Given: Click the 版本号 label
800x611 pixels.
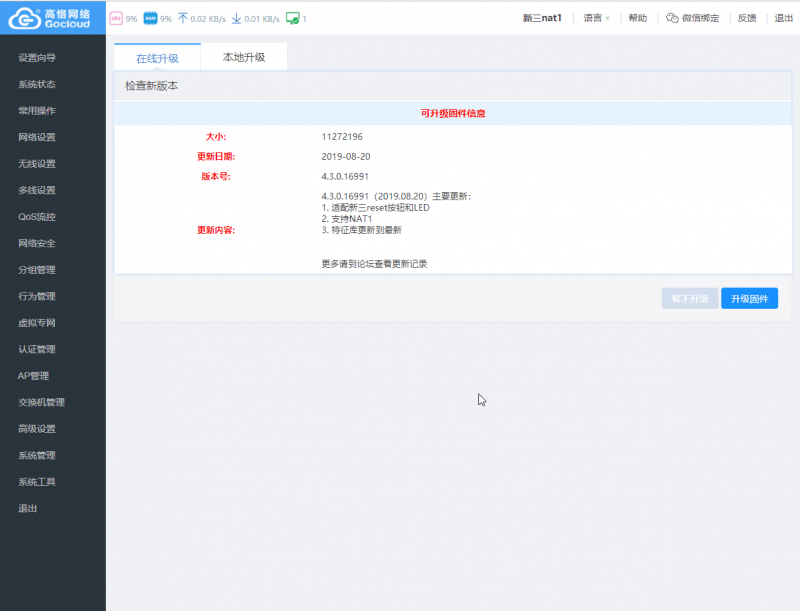Looking at the screenshot, I should click(216, 176).
